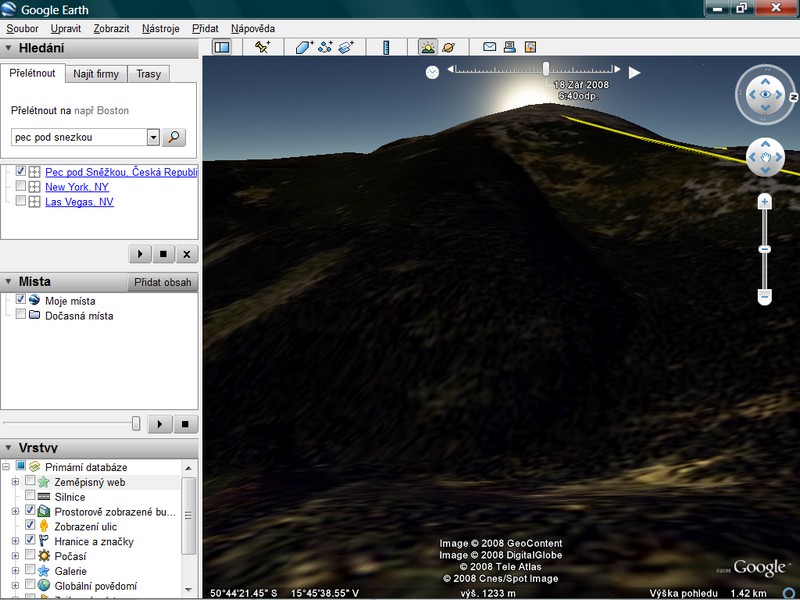Viewport: 800px width, 600px height.
Task: Add a path using toolbar icon
Action: 325,47
